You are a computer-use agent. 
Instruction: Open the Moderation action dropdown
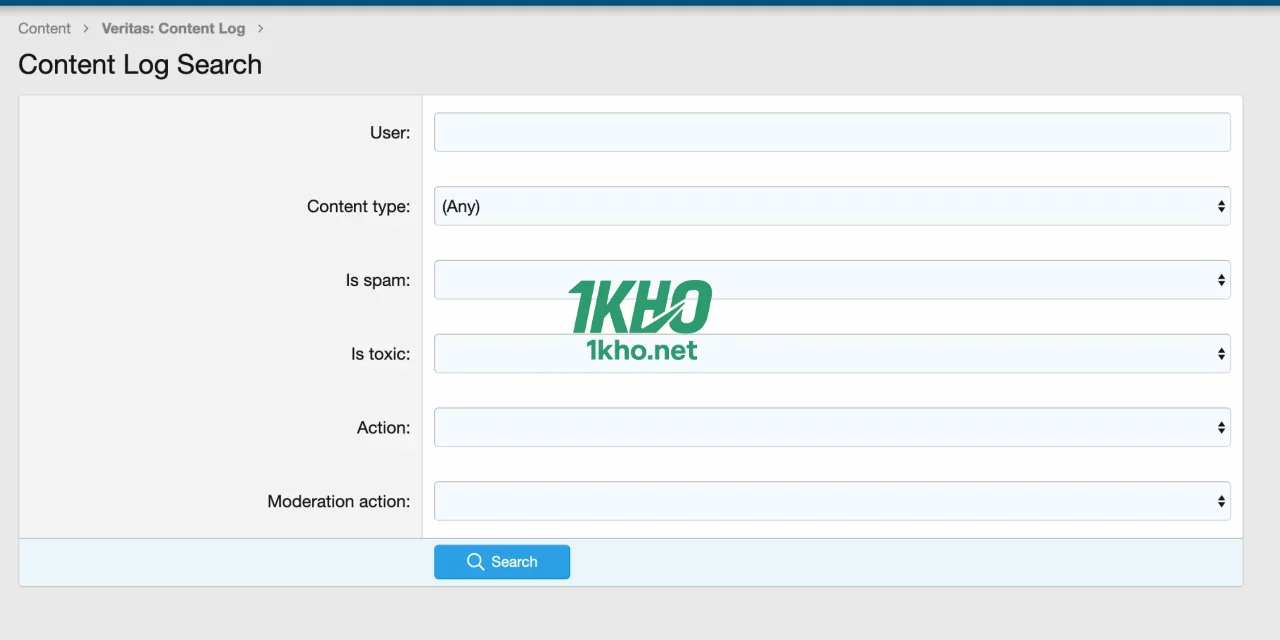[831, 501]
